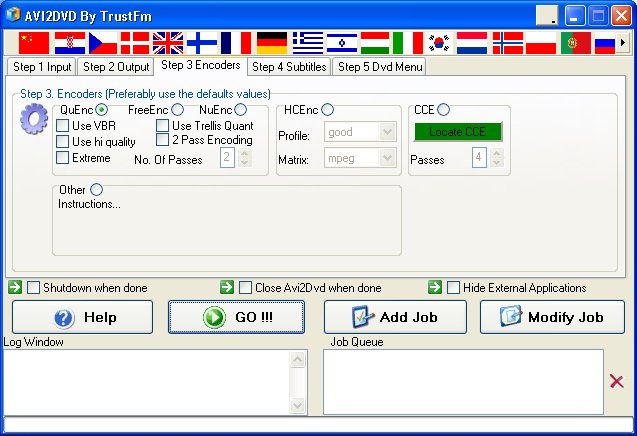Click the CCE Passes value field
Screen dimensions: 637x436
[x=479, y=157]
